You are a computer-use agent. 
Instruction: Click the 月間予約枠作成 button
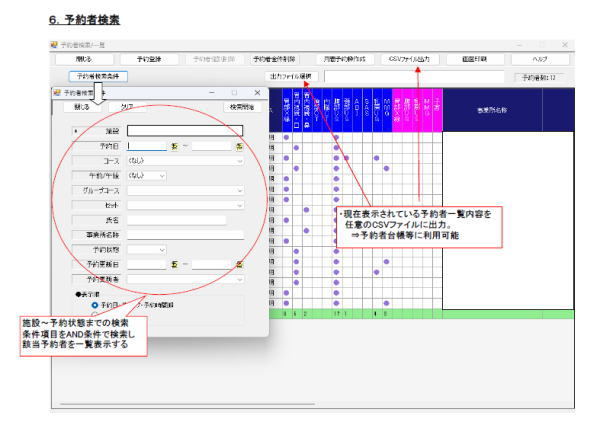click(x=344, y=59)
